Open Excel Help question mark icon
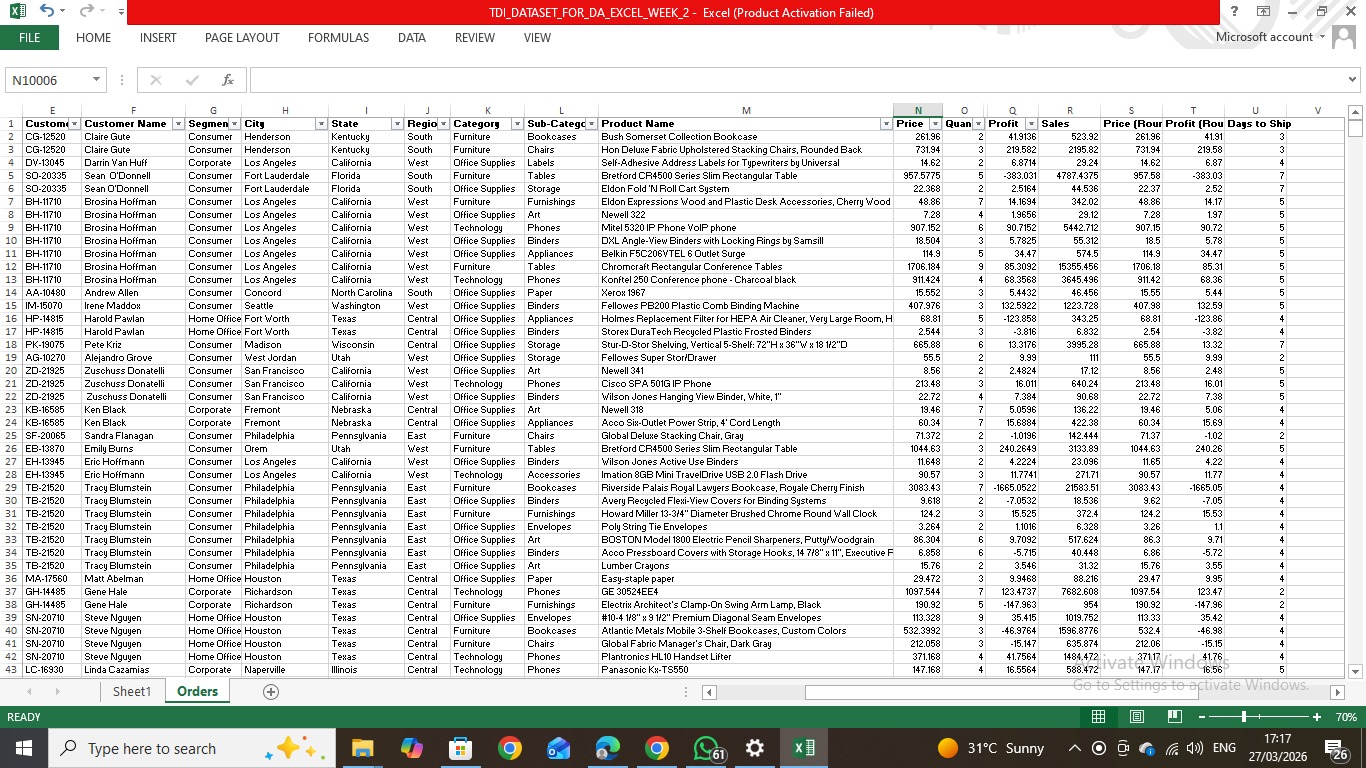 click(x=1234, y=12)
